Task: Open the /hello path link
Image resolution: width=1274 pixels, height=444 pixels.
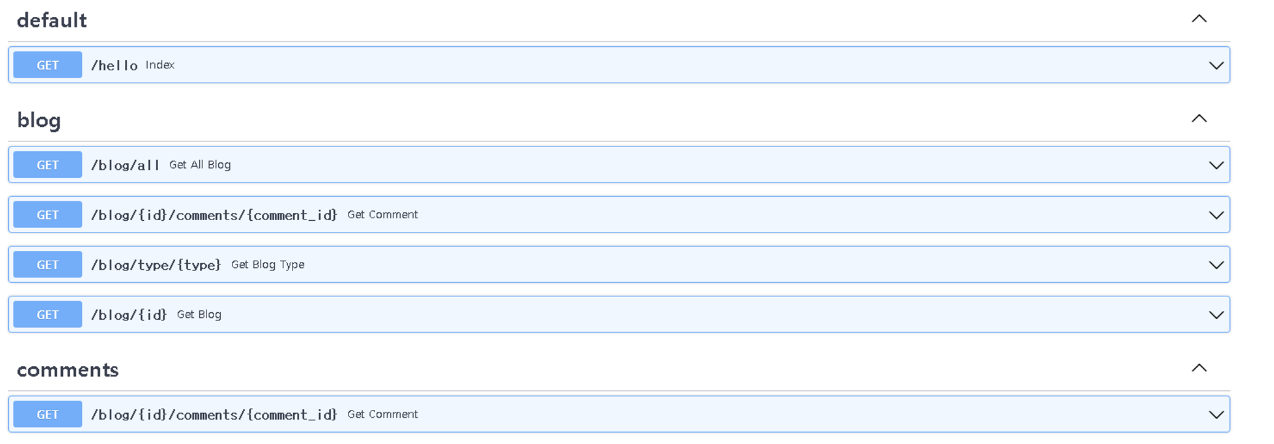Action: pyautogui.click(x=114, y=65)
